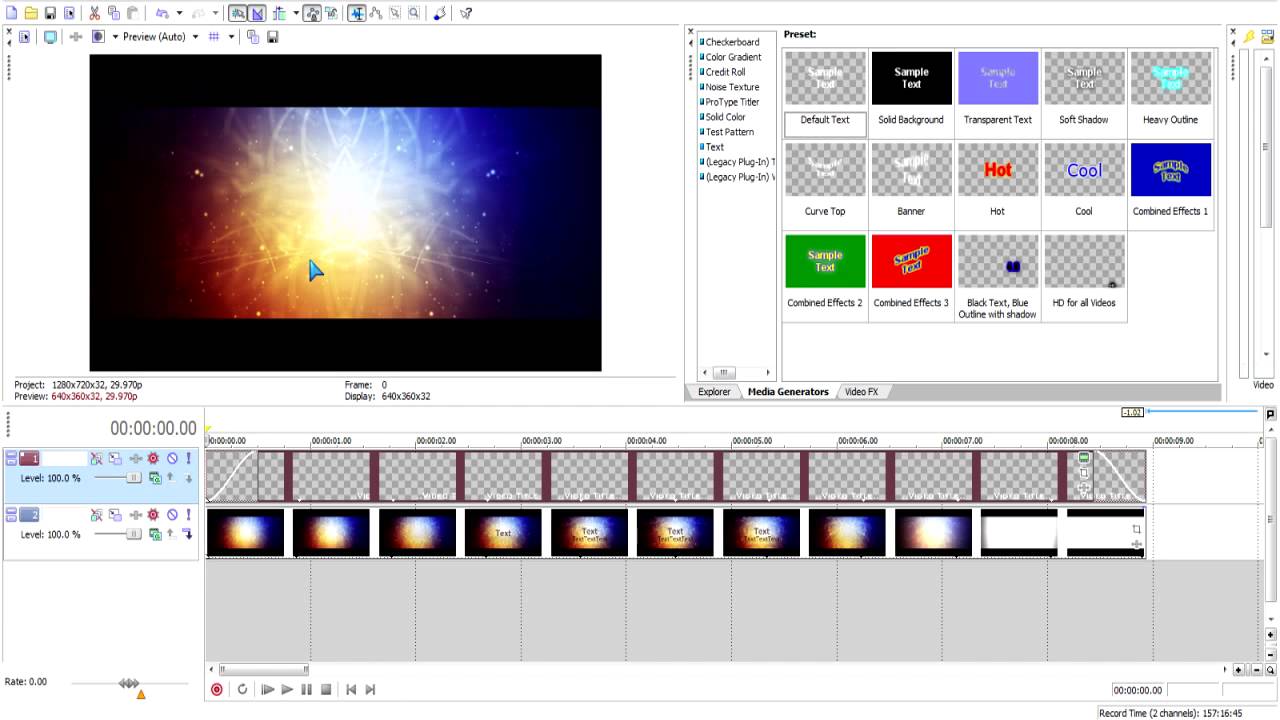Screen dimensions: 1280x720
Task: Switch to the Explorer tab
Action: pyautogui.click(x=714, y=392)
